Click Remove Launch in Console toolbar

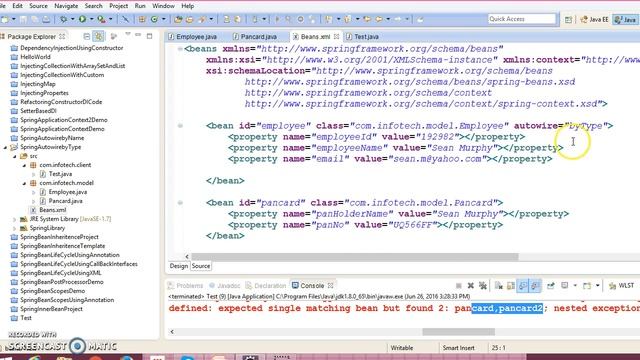tap(471, 285)
